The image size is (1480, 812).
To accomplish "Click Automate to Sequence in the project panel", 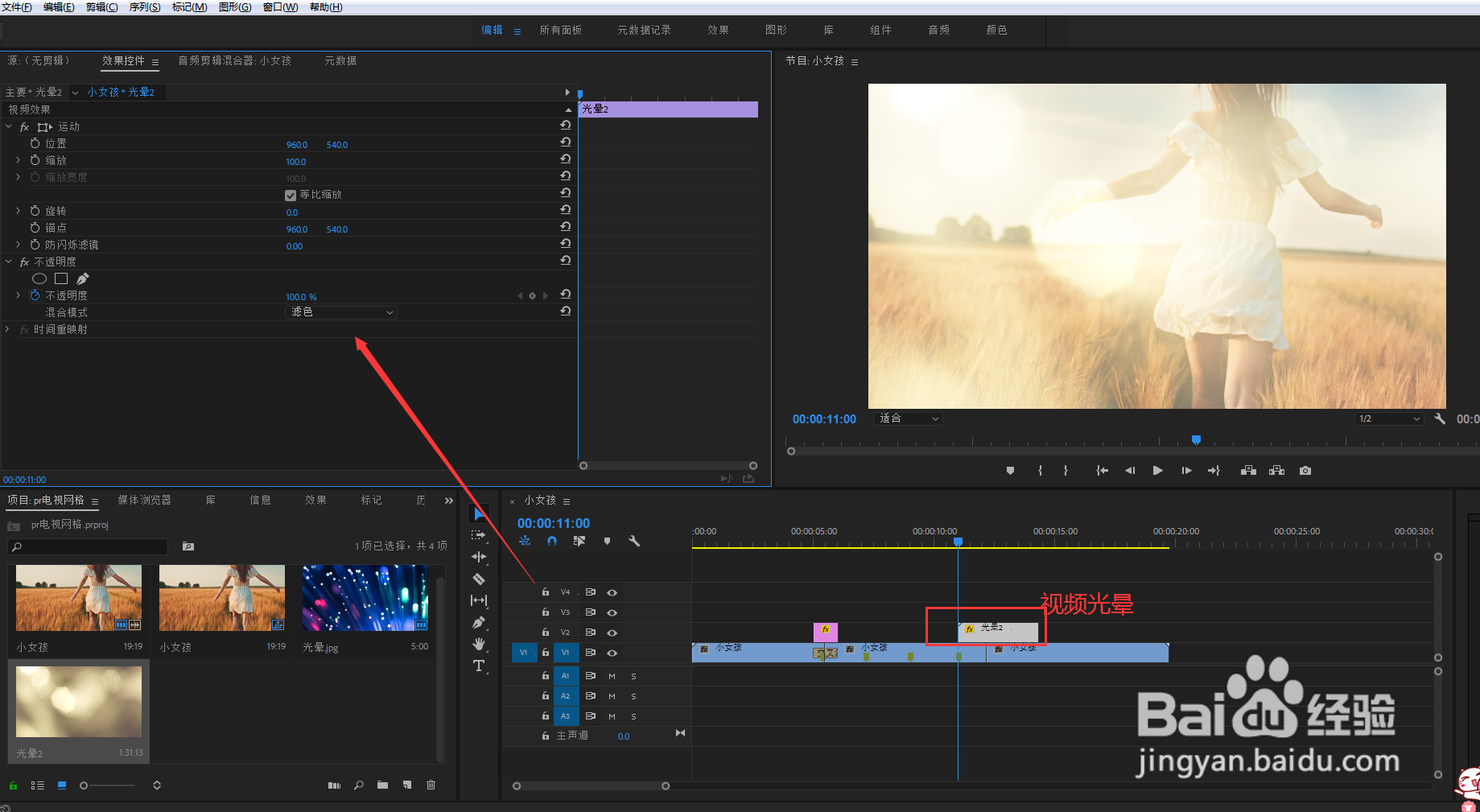I will tap(334, 785).
